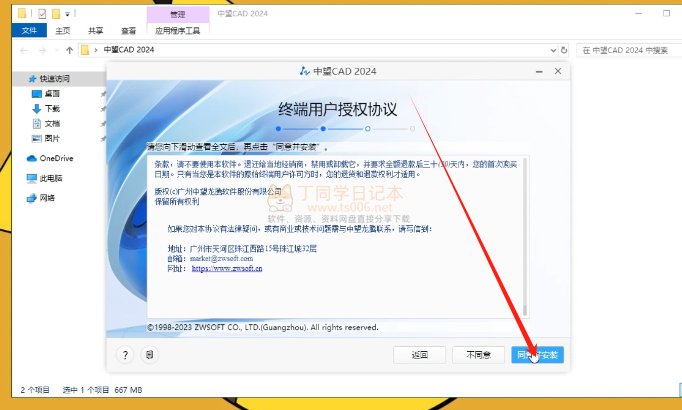Image resolution: width=682 pixels, height=410 pixels.
Task: Minimize the 中望CAD 2024 installer dialog
Action: tap(539, 71)
